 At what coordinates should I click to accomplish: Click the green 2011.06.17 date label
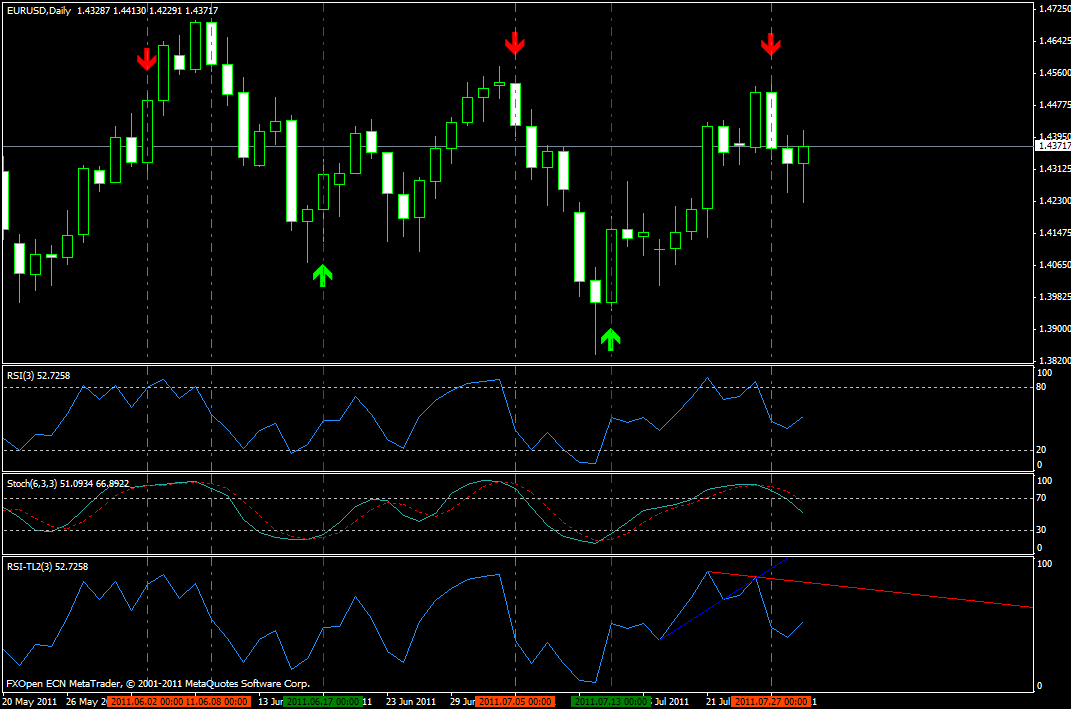(x=325, y=702)
